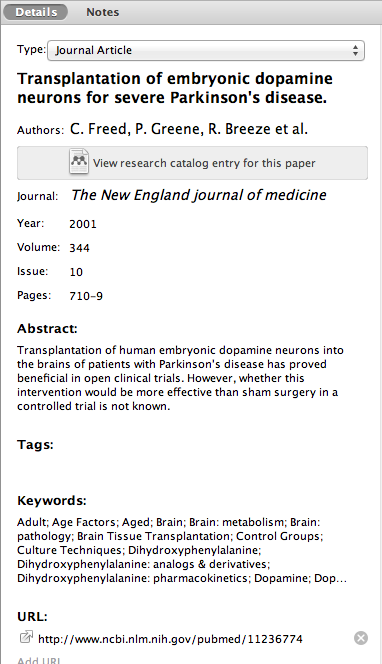Click the empty Tags field area
This screenshot has height=664, width=382.
191,467
